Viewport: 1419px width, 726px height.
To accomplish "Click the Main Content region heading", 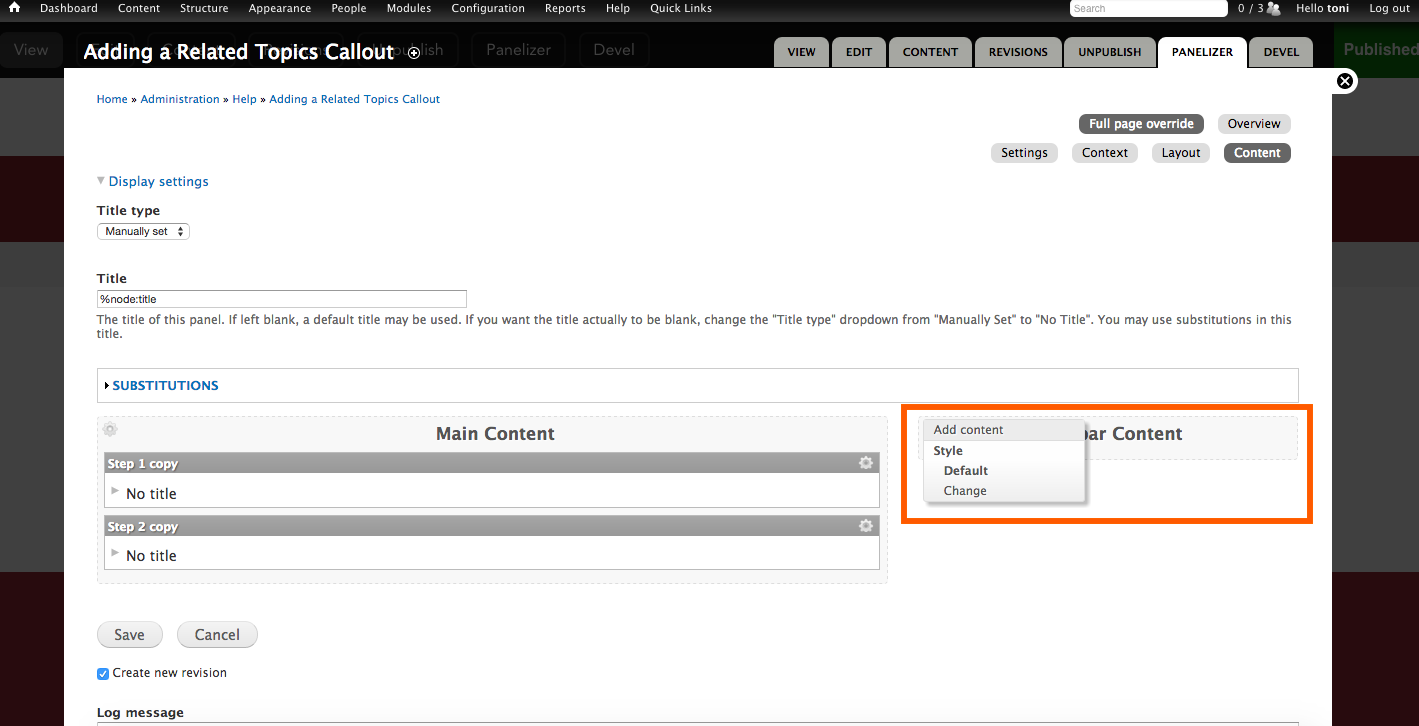I will [x=495, y=434].
